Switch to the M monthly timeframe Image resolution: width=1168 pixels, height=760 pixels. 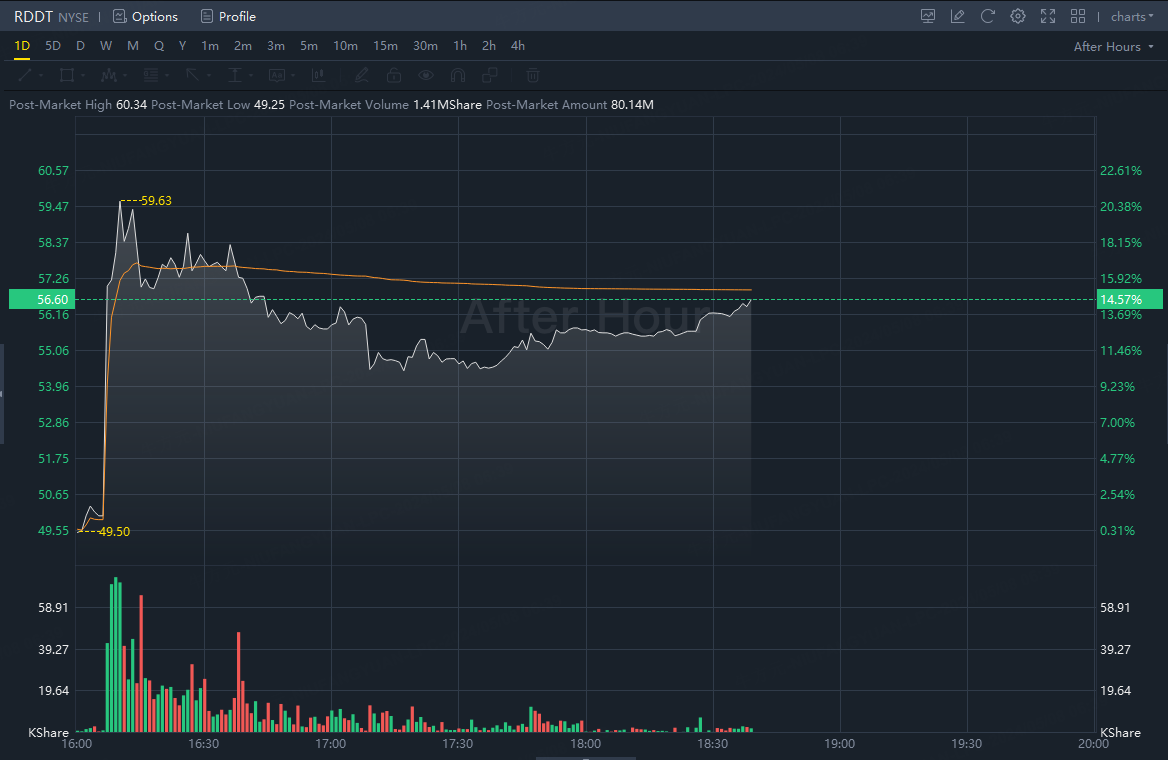(x=133, y=46)
